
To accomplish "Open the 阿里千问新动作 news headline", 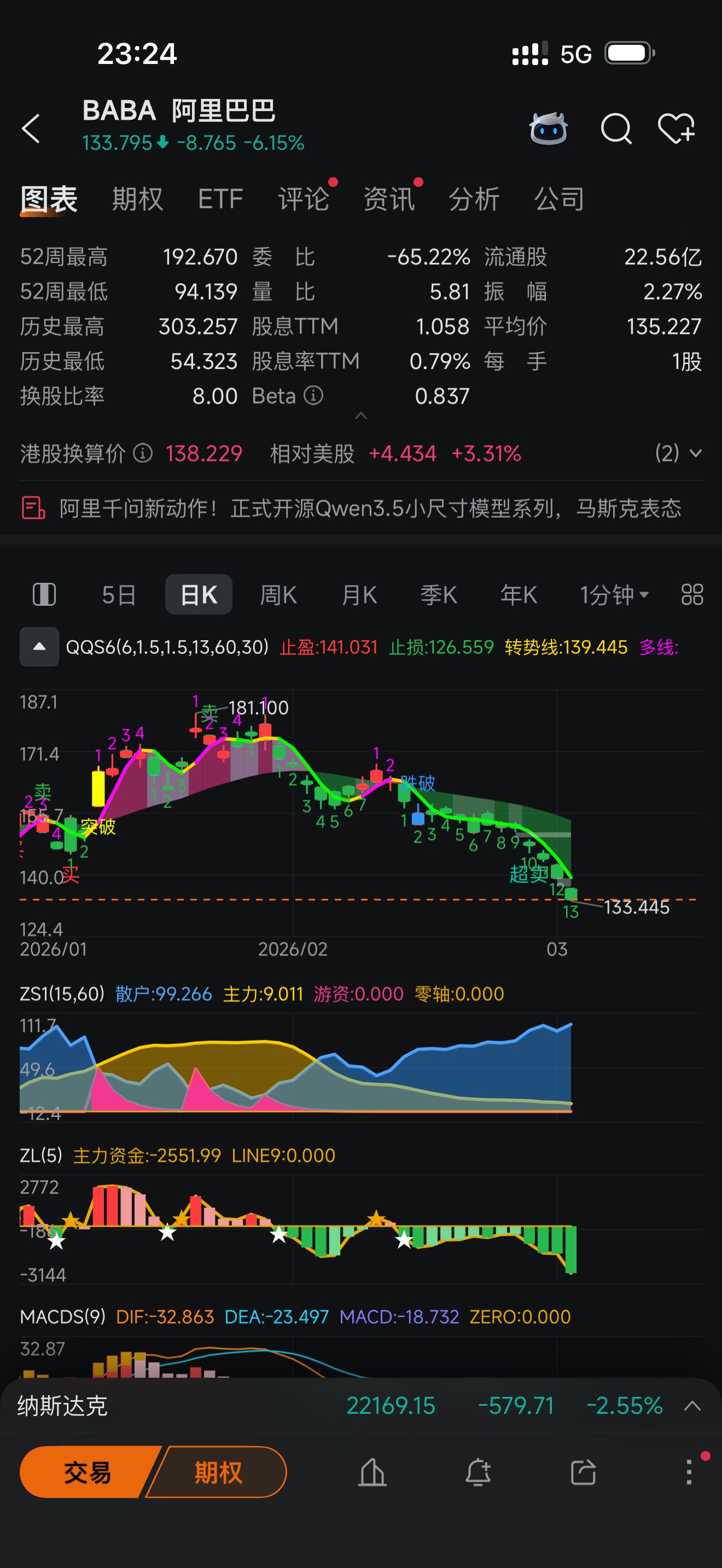I will [370, 508].
